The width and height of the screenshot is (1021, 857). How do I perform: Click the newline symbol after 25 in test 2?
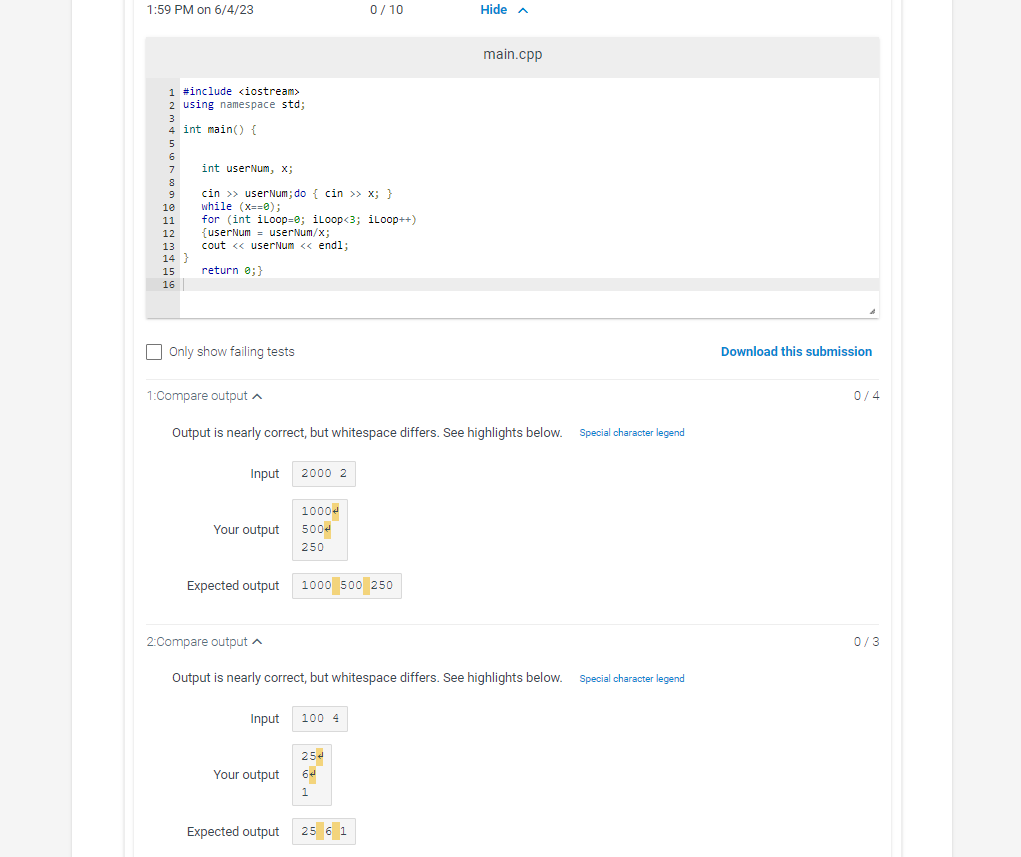click(320, 756)
